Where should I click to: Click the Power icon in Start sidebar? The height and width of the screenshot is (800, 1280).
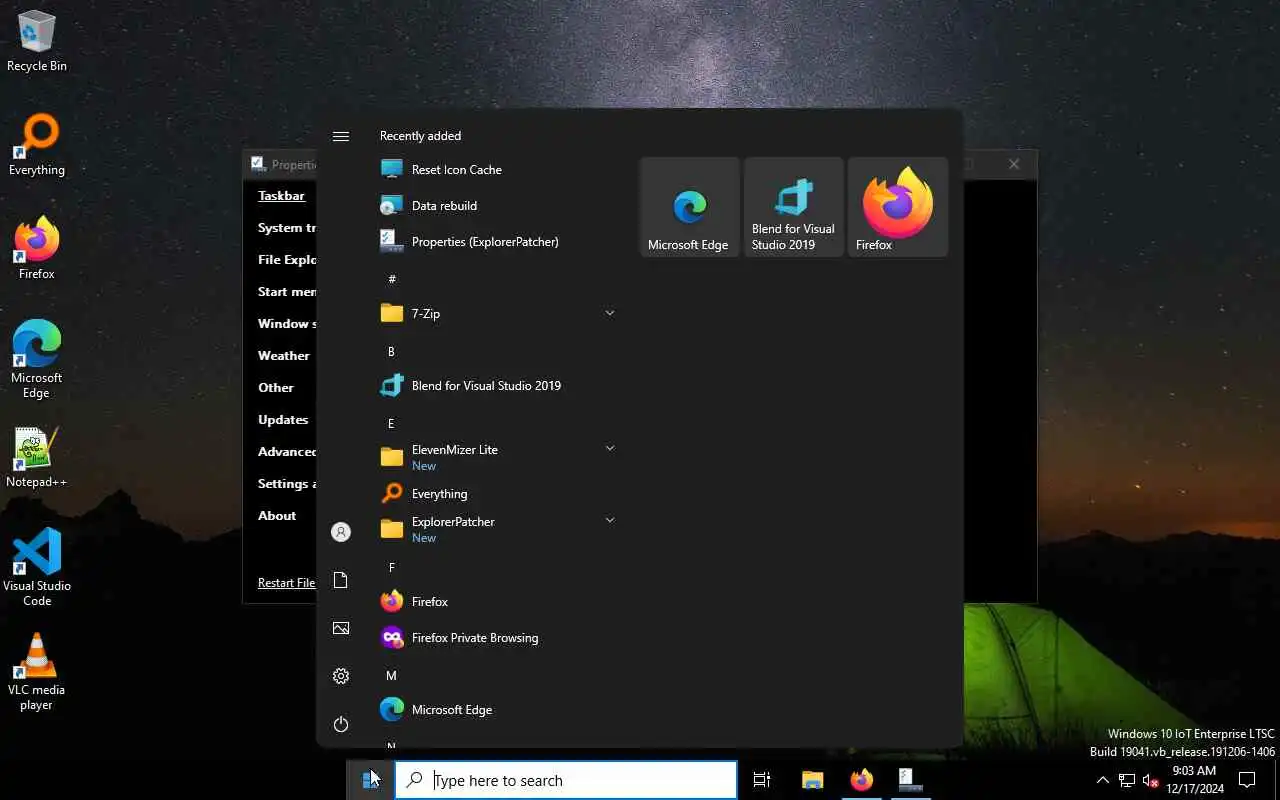tap(341, 724)
